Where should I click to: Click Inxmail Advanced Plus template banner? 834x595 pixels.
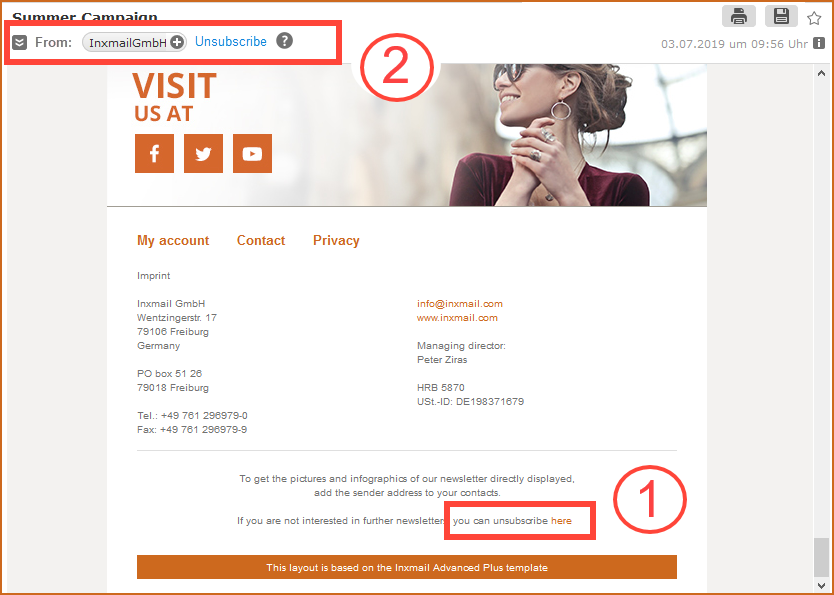[x=407, y=567]
